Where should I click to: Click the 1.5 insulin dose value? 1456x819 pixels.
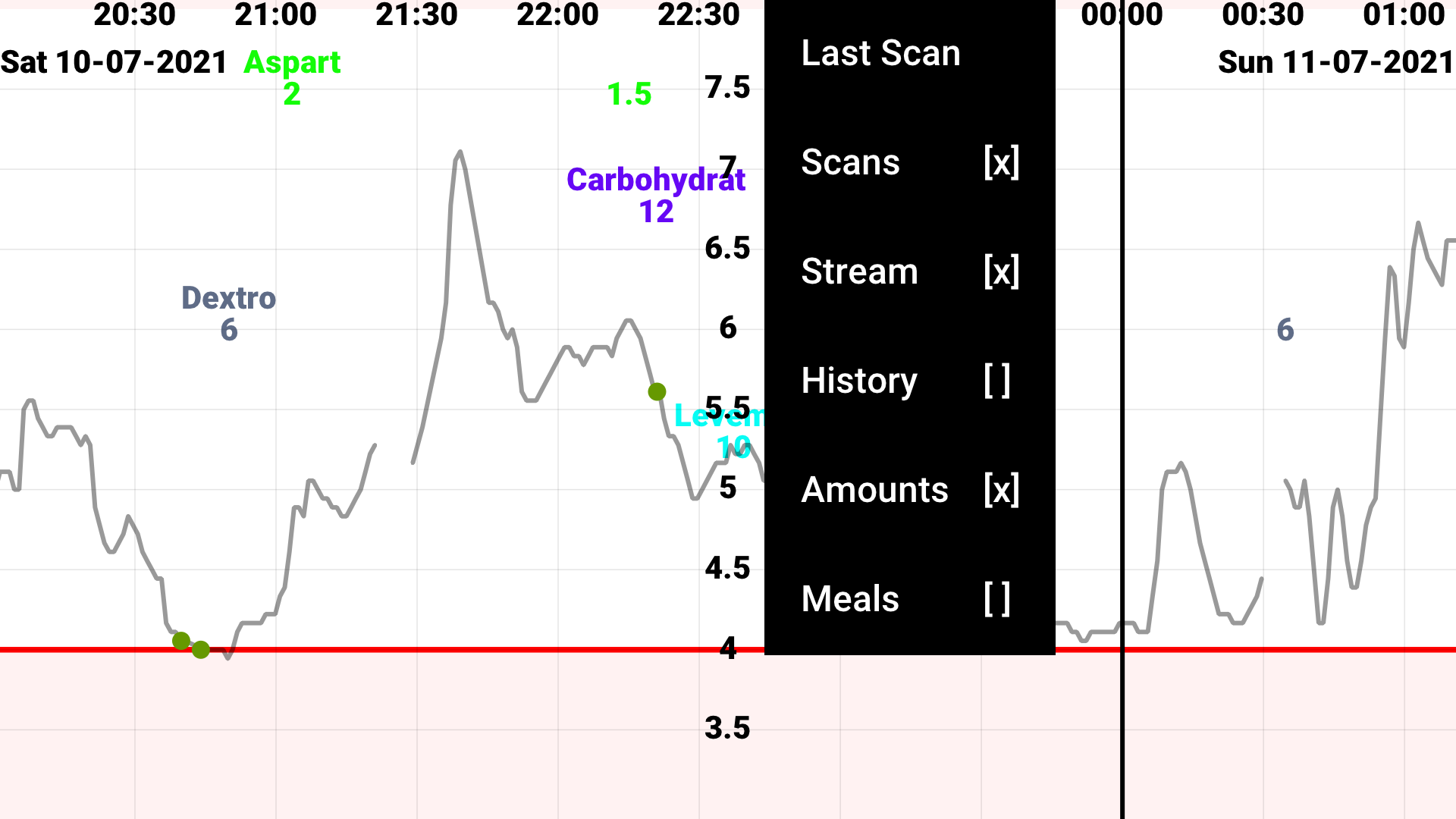tap(628, 93)
